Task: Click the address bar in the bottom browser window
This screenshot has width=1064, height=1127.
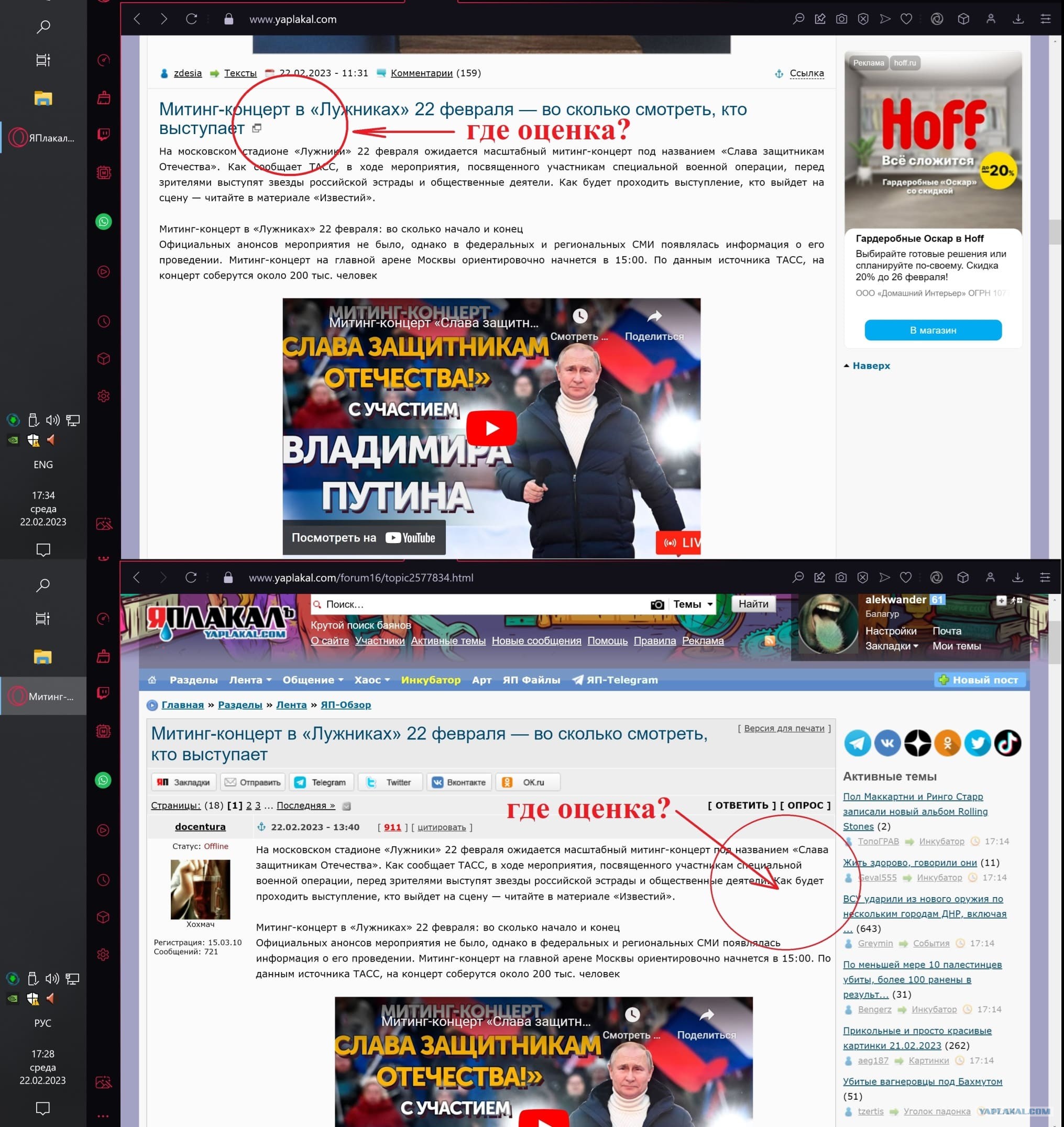Action: 361,578
